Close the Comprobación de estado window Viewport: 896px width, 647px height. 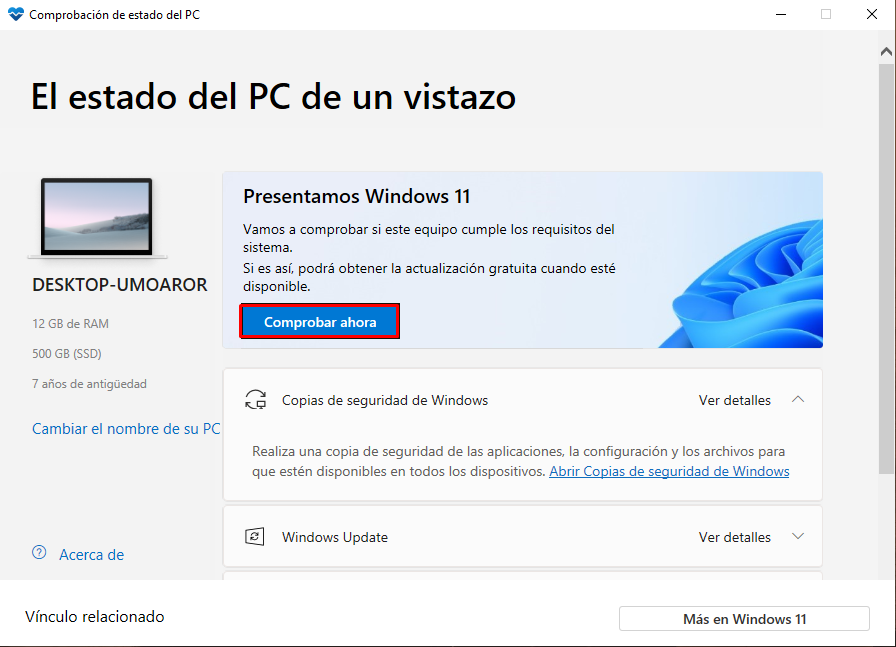point(871,14)
